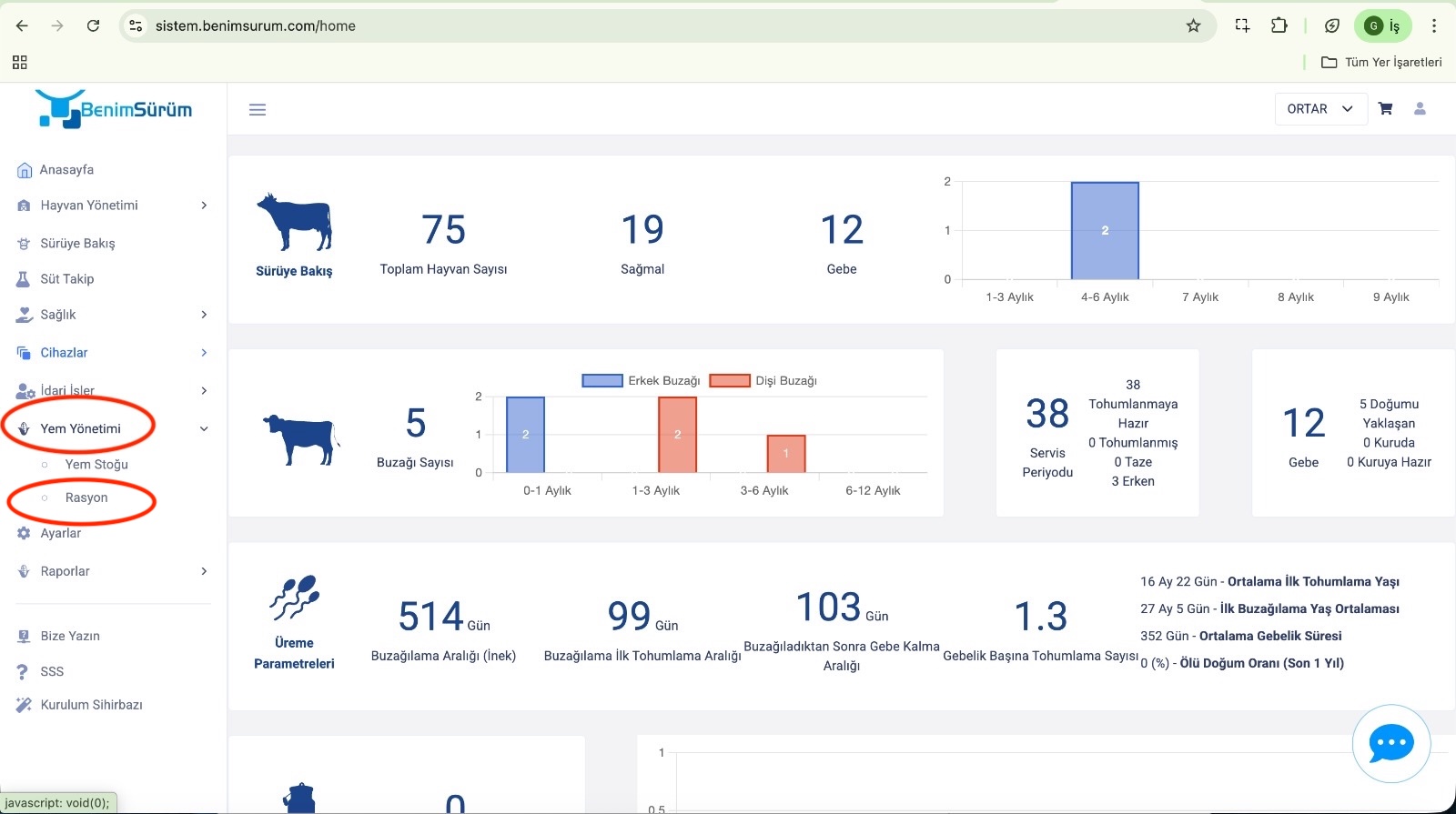Launch the Kurulum Sihirbazı link
Image resolution: width=1456 pixels, height=814 pixels.
click(x=91, y=705)
